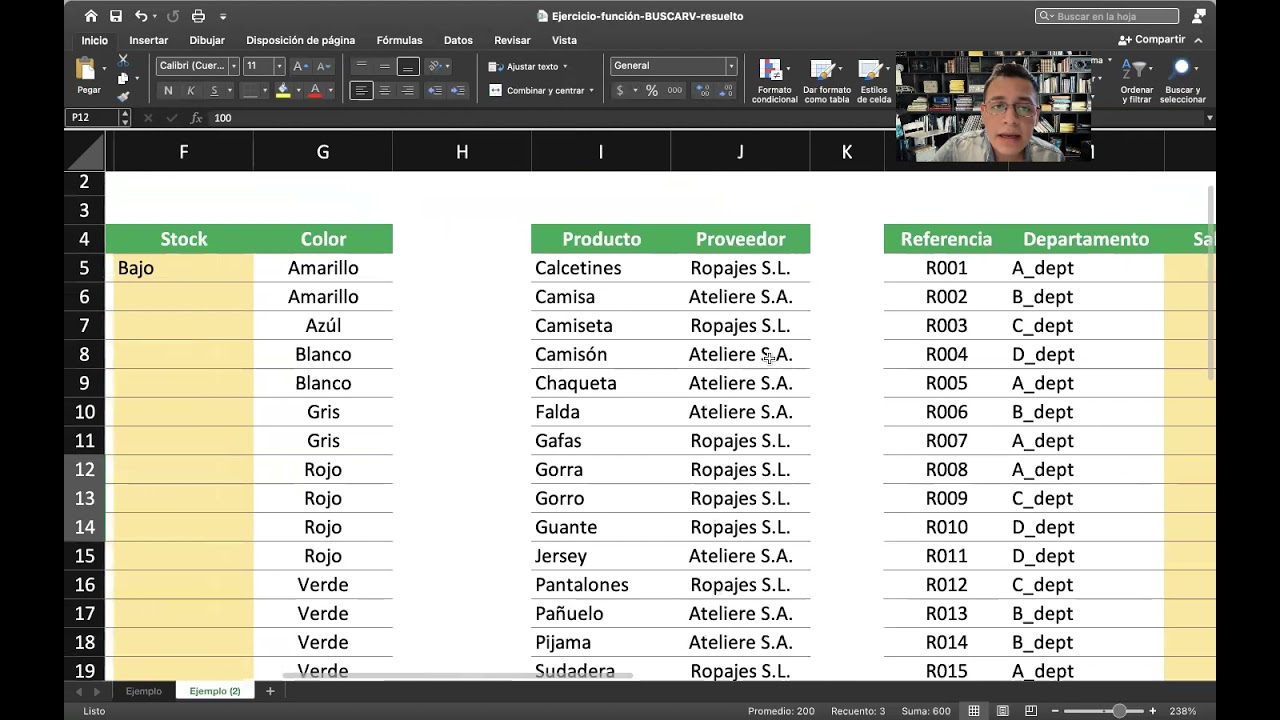Open Buscar y seleccionar menu

coord(1183,81)
